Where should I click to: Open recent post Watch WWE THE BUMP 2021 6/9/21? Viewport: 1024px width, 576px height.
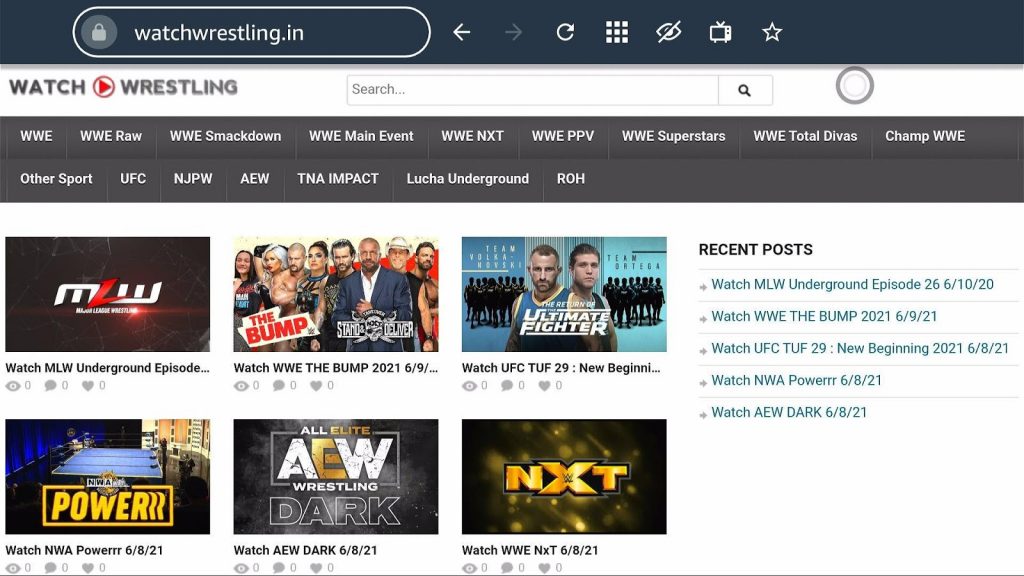click(824, 316)
